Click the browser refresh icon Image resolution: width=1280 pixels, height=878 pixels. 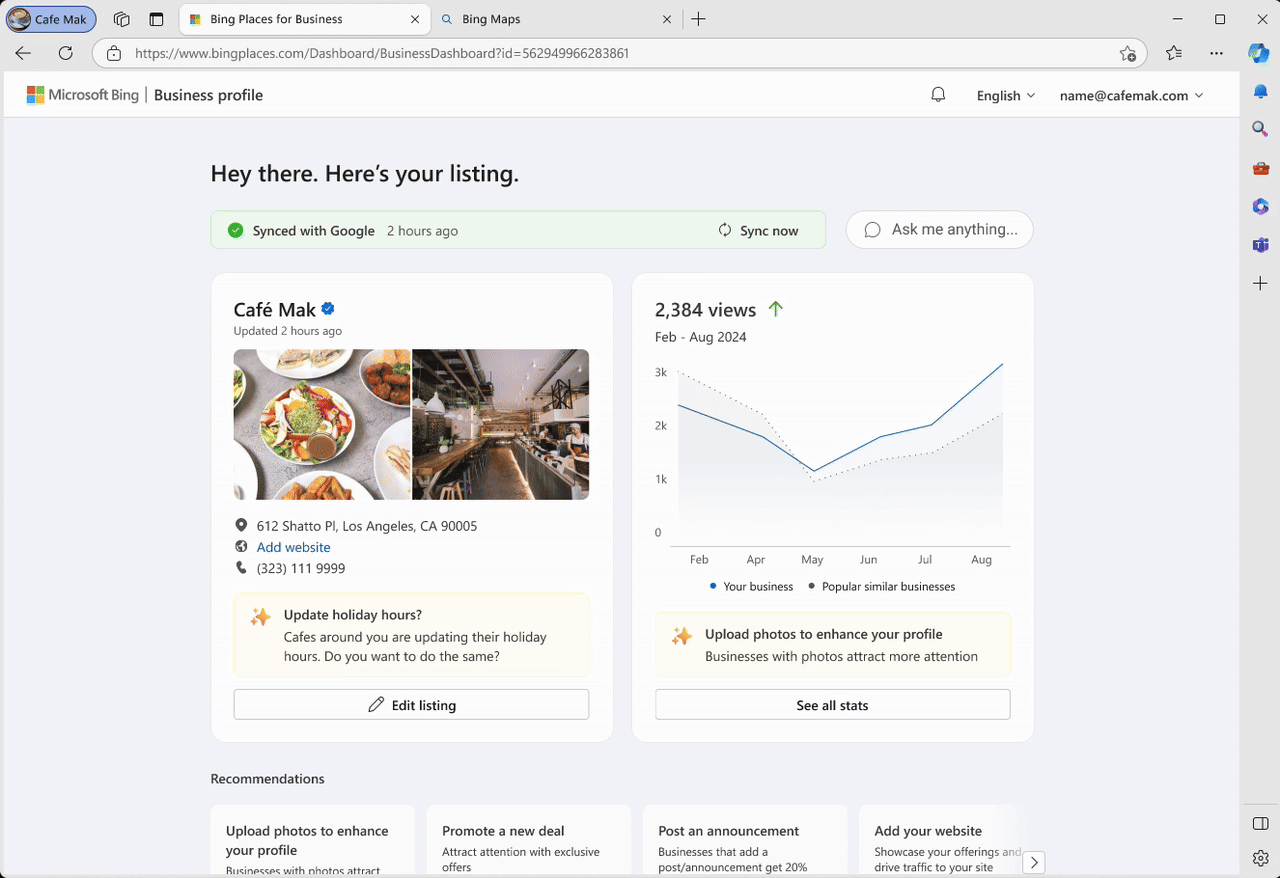(x=66, y=53)
